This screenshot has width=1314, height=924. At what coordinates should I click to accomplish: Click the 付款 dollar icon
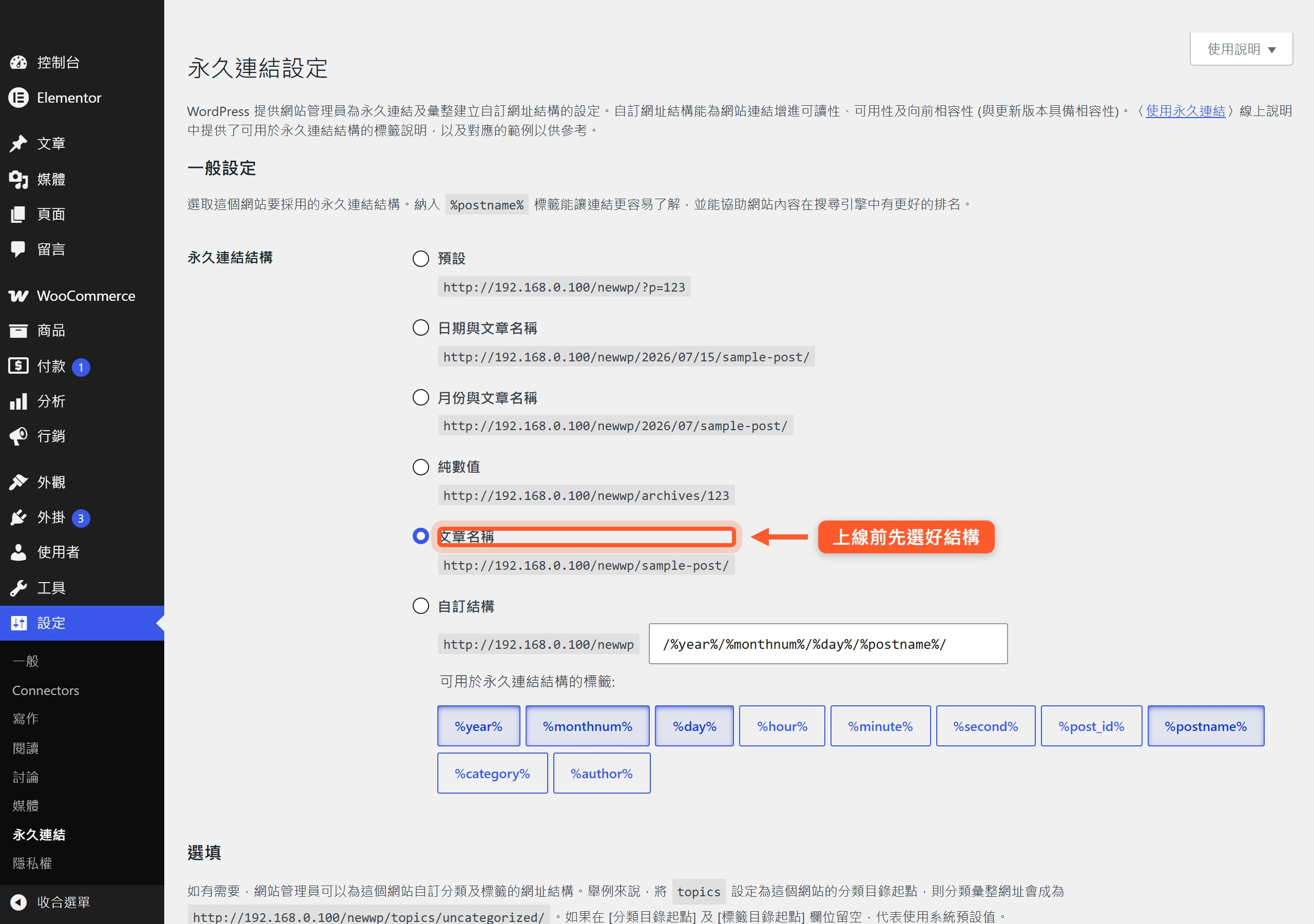18,366
